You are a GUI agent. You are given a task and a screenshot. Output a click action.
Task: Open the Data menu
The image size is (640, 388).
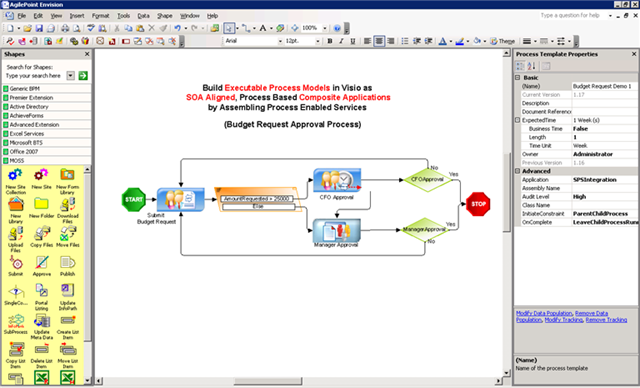tap(143, 16)
